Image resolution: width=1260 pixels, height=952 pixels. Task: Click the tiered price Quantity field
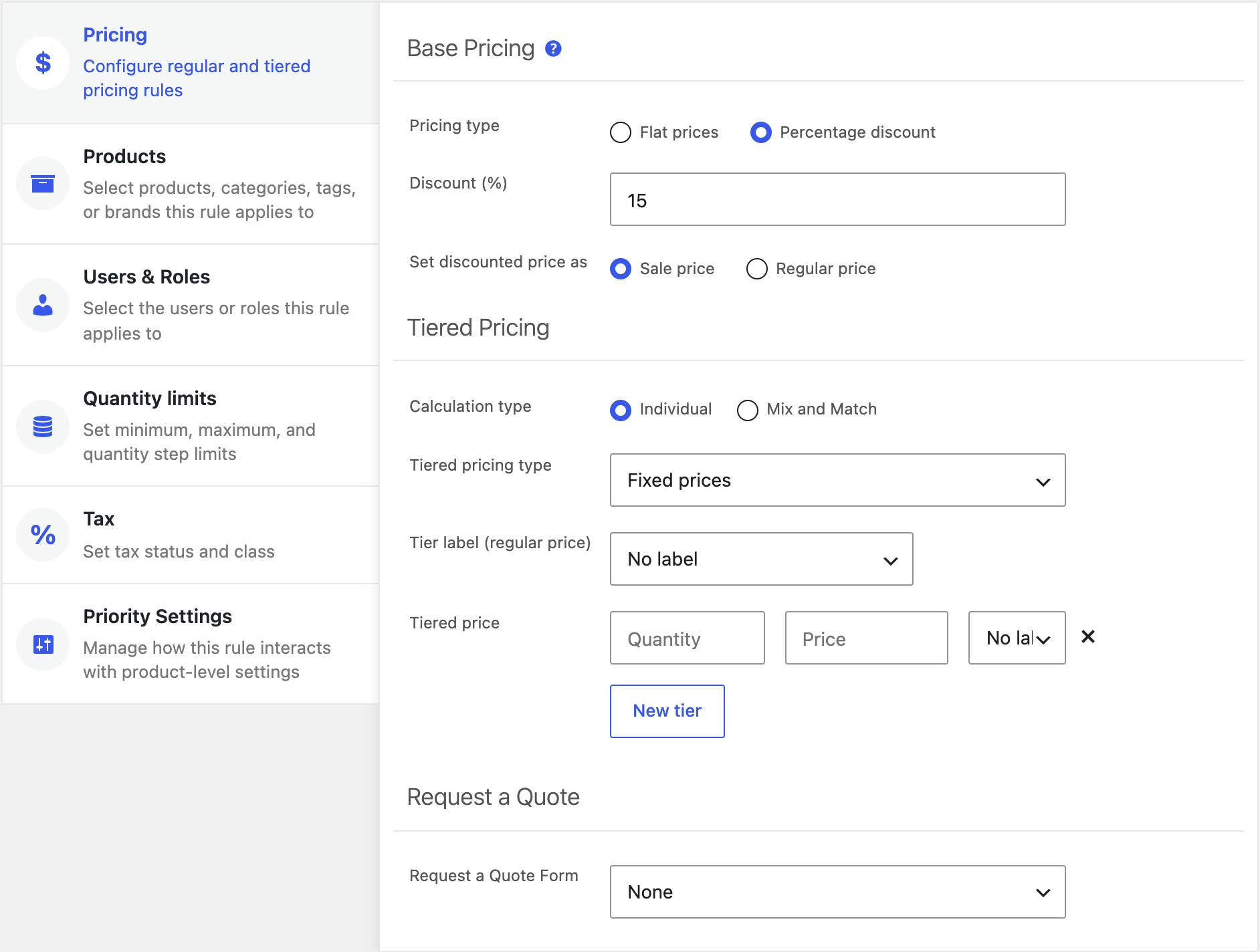click(687, 638)
